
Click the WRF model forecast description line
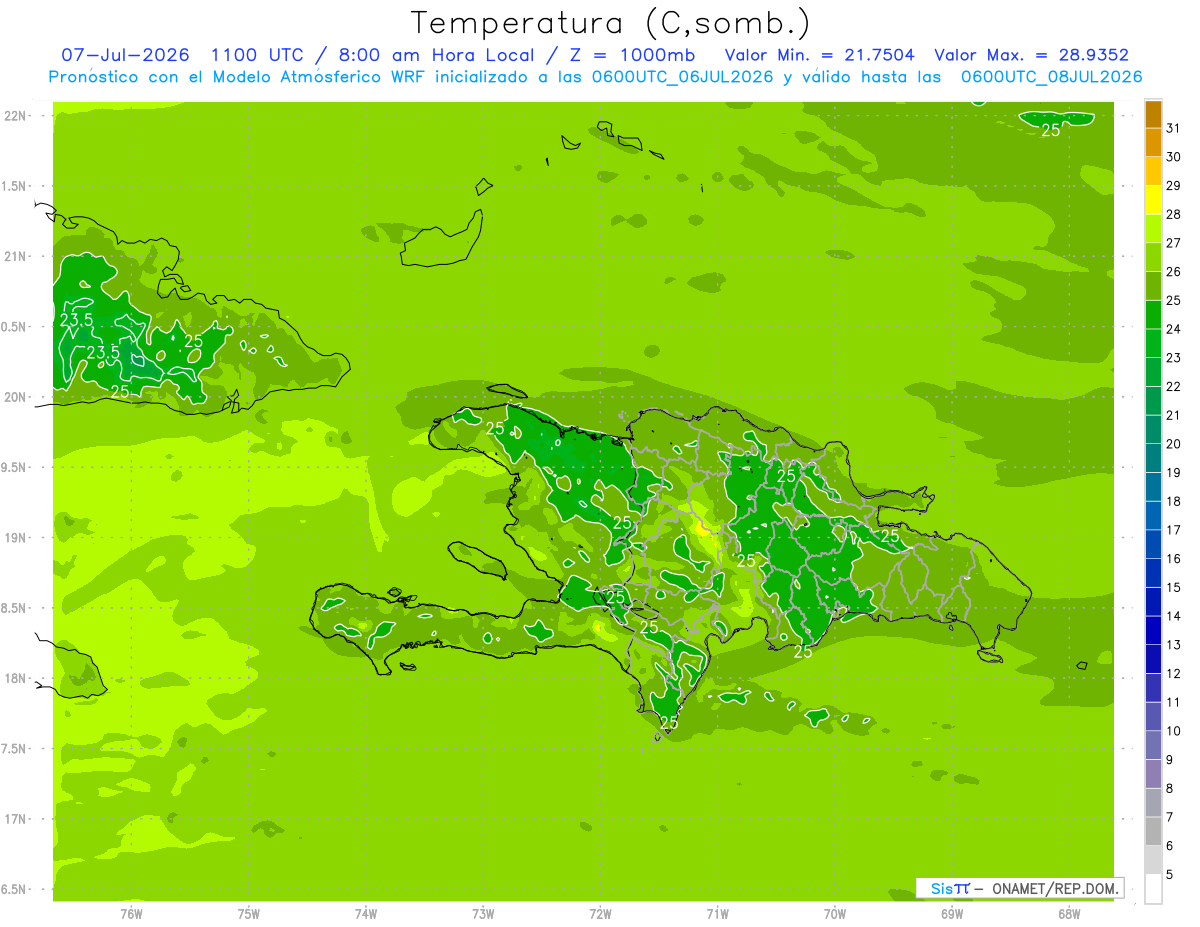point(595,77)
